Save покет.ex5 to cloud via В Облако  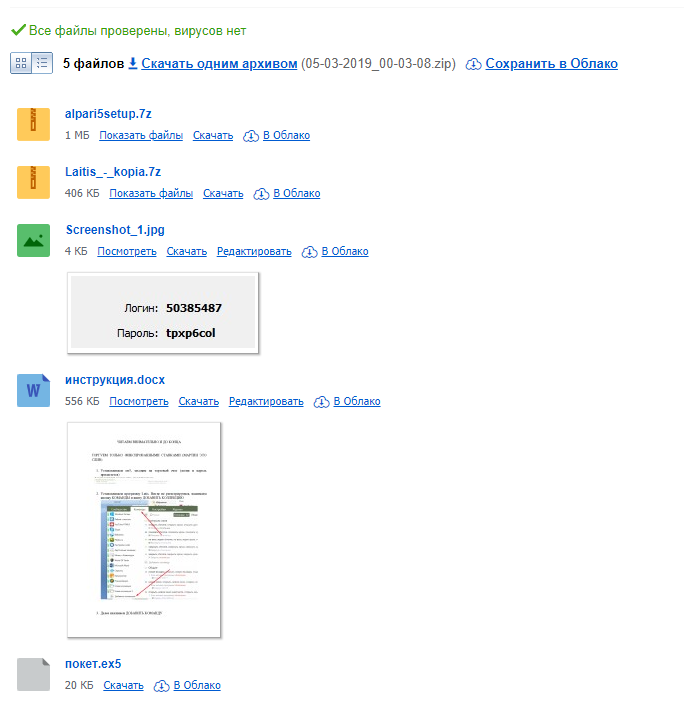coord(197,685)
